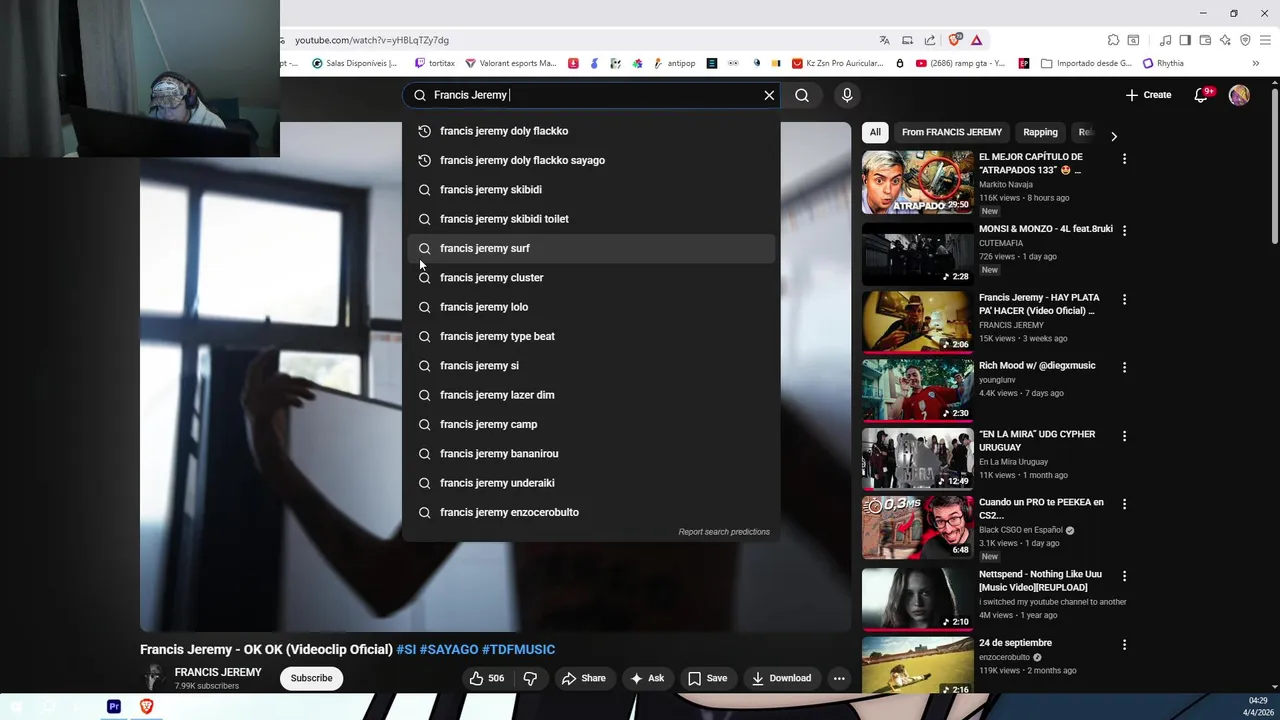Open media control music note icon

(x=1165, y=40)
